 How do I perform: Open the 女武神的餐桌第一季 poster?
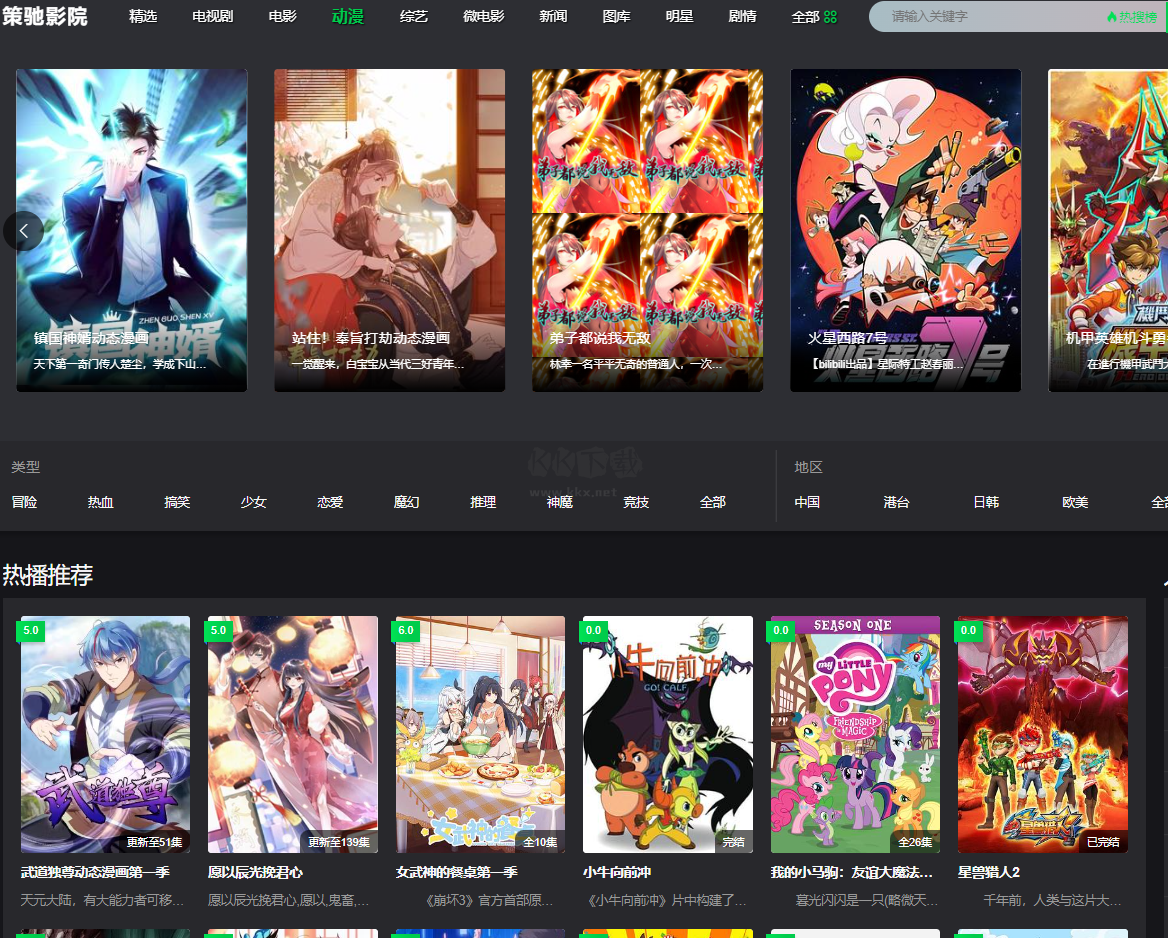pyautogui.click(x=480, y=734)
